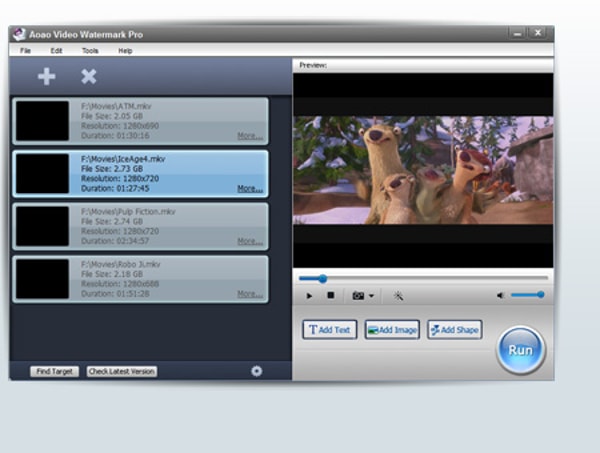Select the IceAge4.mkv video entry

(140, 174)
